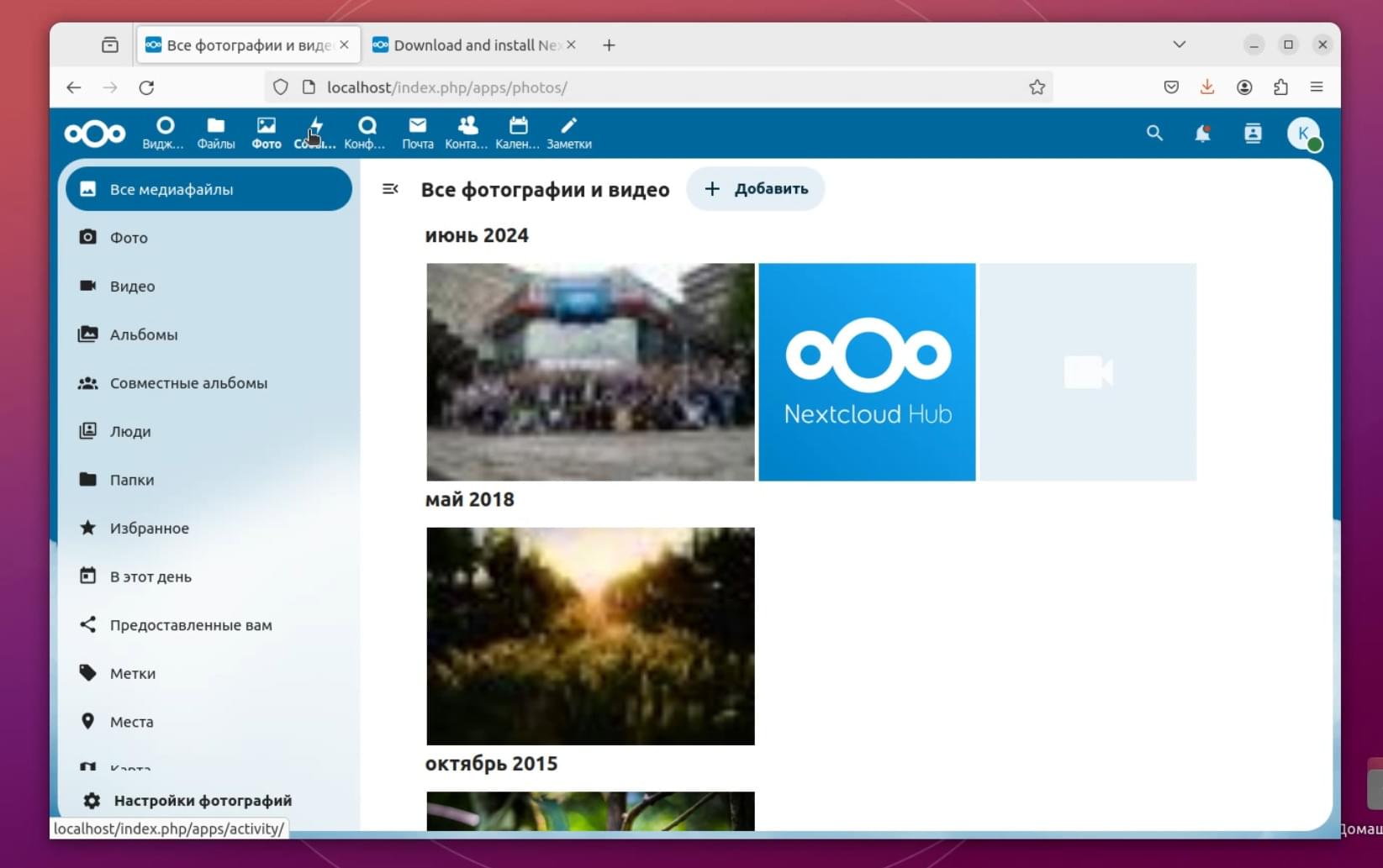Open the October 2015 photo thumbnail
This screenshot has width=1383, height=868.
pyautogui.click(x=590, y=812)
